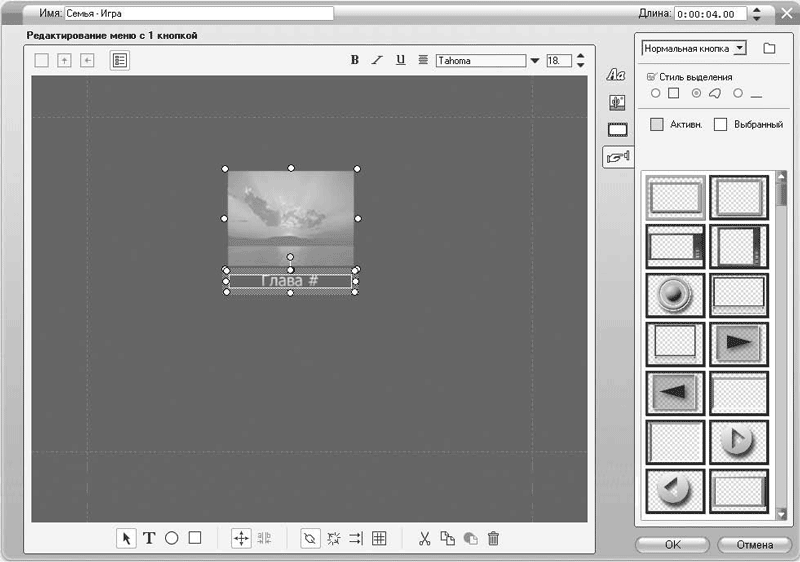Expand the Tahoma font dropdown

[534, 61]
